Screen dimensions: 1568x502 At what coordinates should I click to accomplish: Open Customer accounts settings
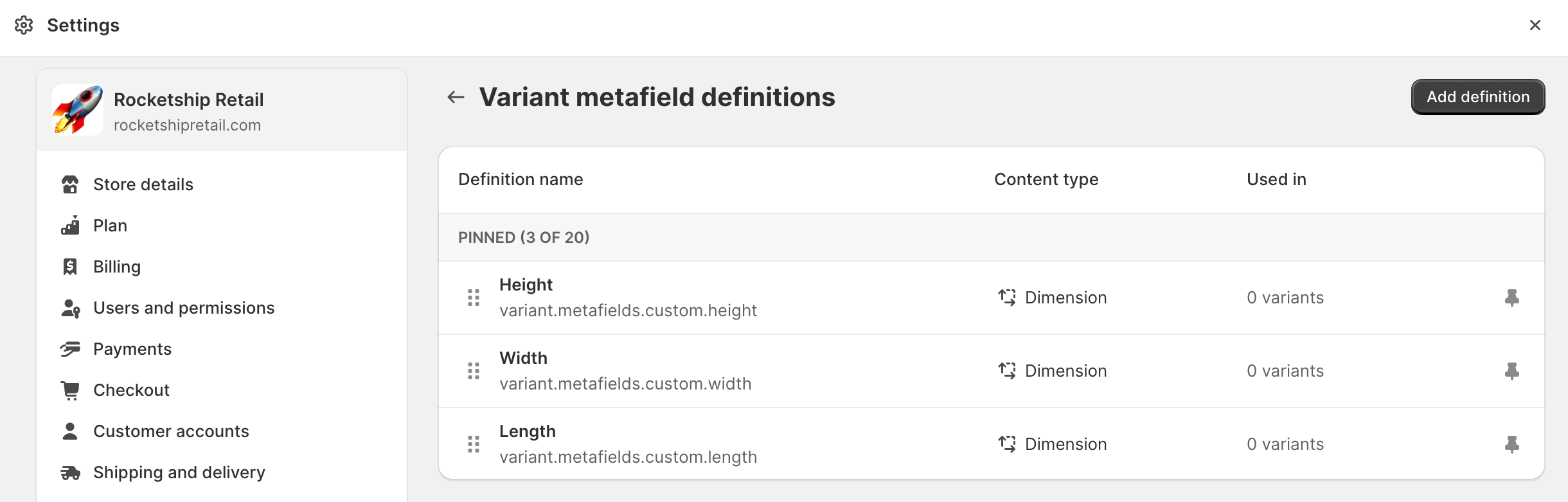(170, 431)
